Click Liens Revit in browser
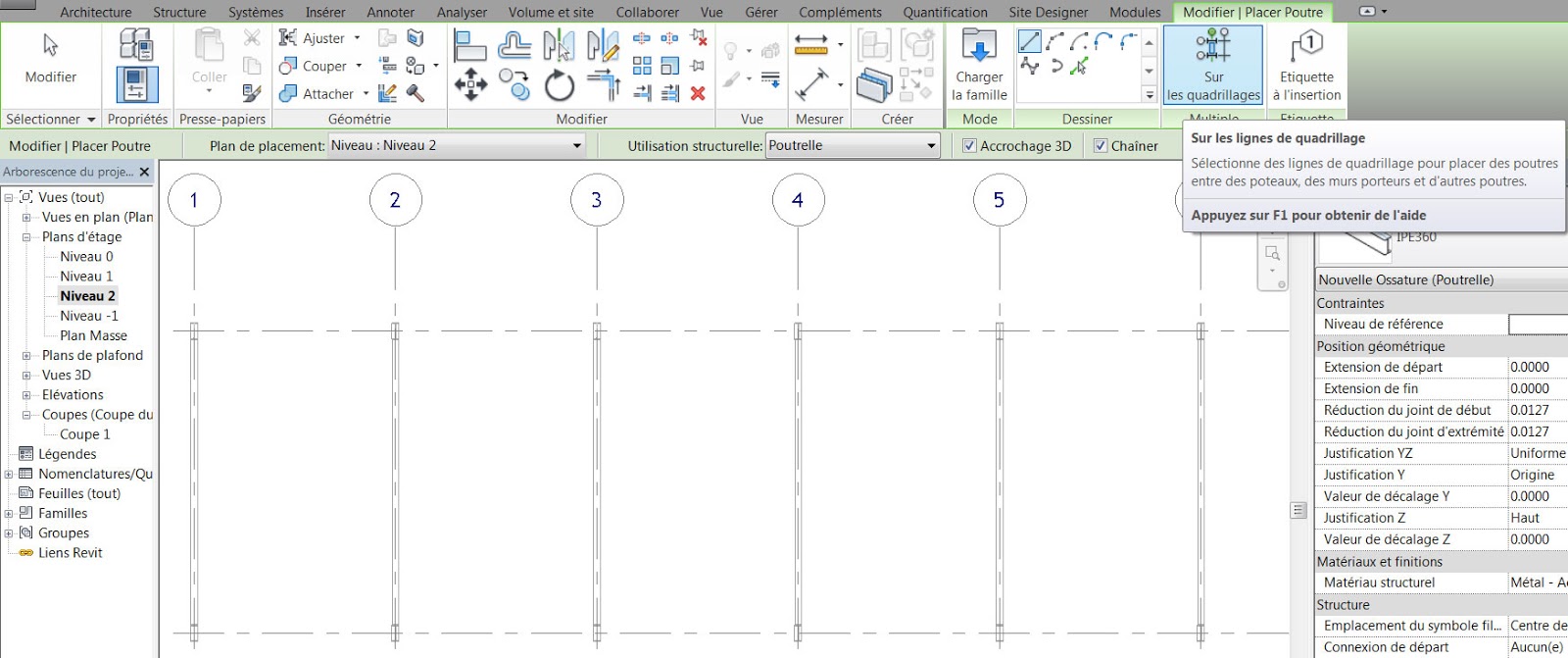The width and height of the screenshot is (1568, 658). 70,552
